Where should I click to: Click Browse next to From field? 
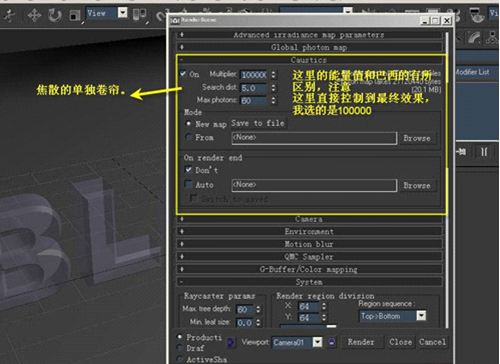click(417, 138)
